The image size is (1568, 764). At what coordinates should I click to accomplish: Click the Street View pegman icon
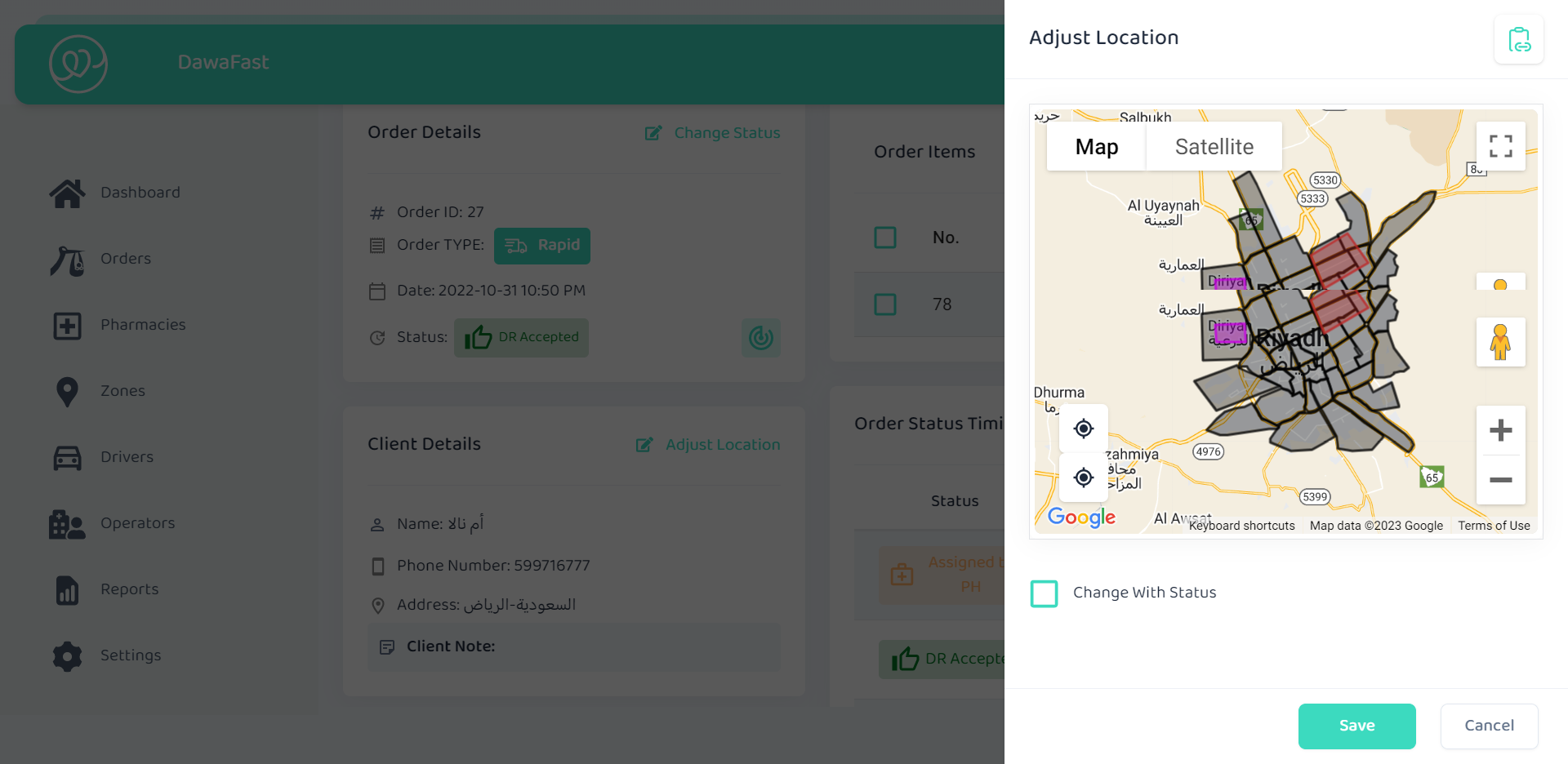1500,342
